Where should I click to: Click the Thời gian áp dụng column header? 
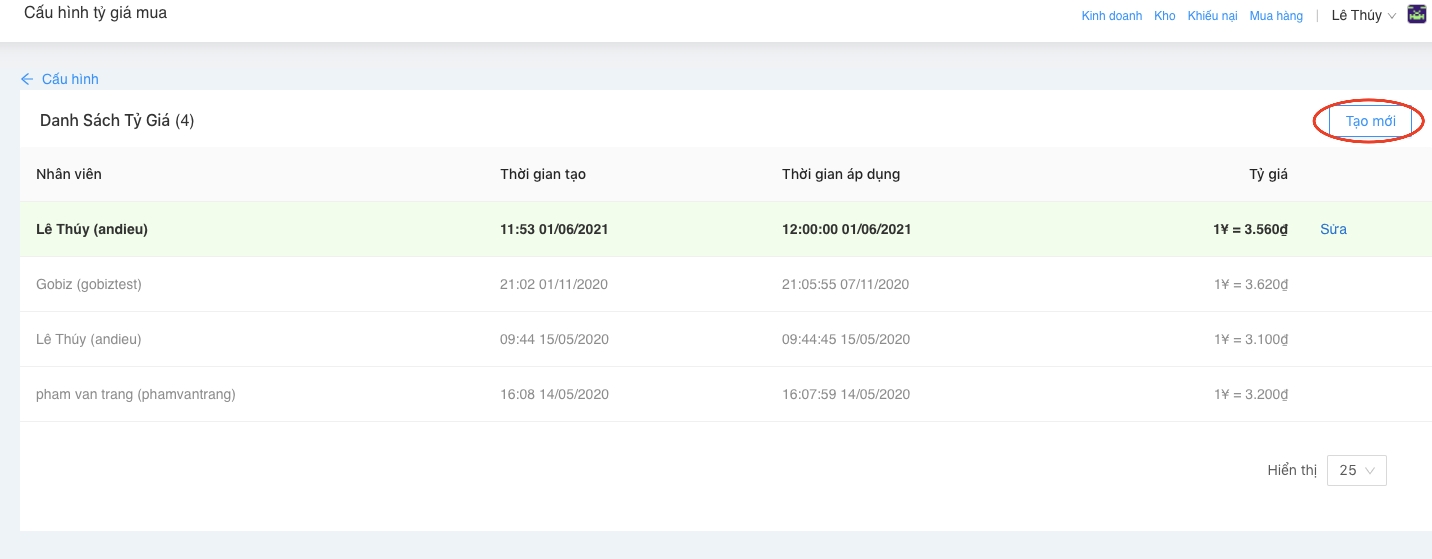841,174
